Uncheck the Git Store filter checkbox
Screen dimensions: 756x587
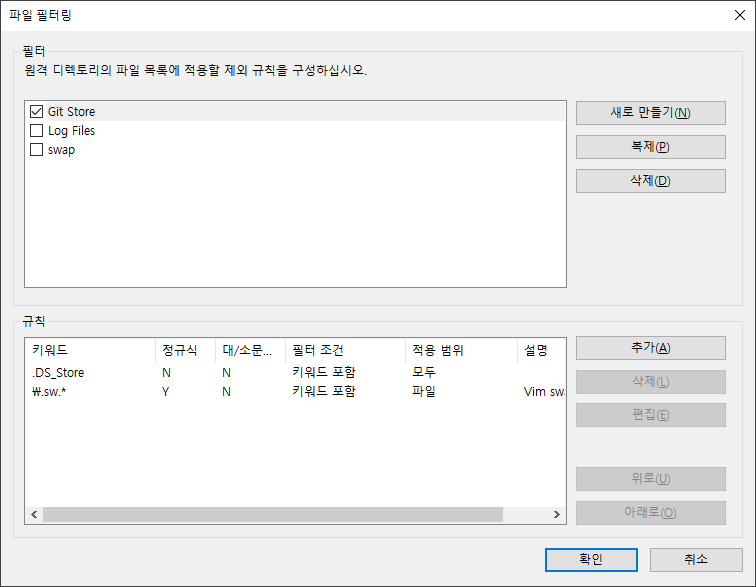pos(37,111)
